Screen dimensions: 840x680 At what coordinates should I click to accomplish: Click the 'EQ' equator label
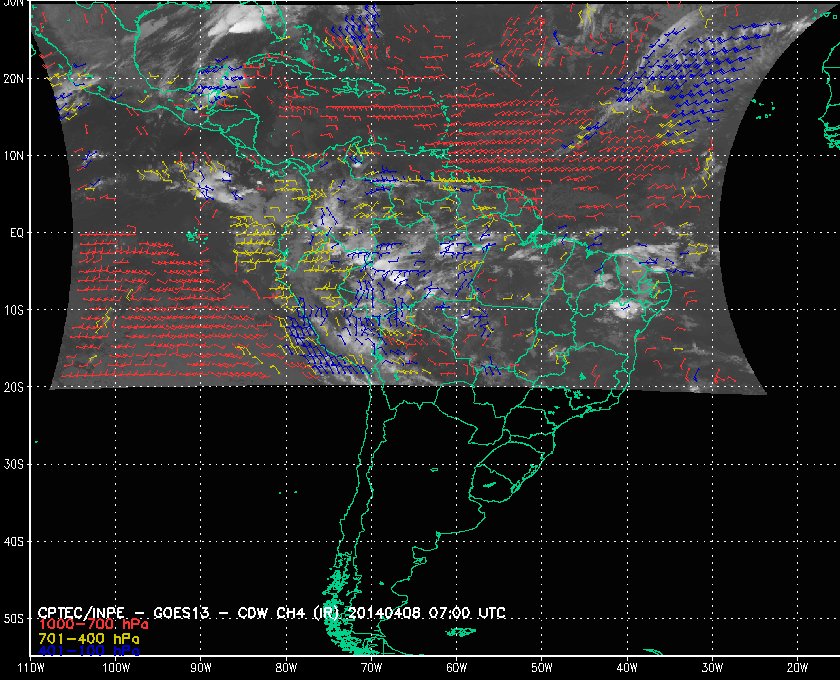click(17, 233)
